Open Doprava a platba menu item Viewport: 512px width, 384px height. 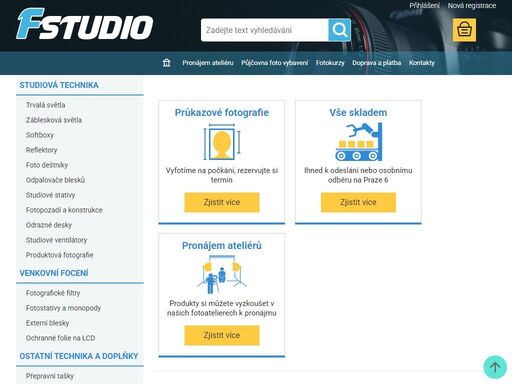click(376, 63)
